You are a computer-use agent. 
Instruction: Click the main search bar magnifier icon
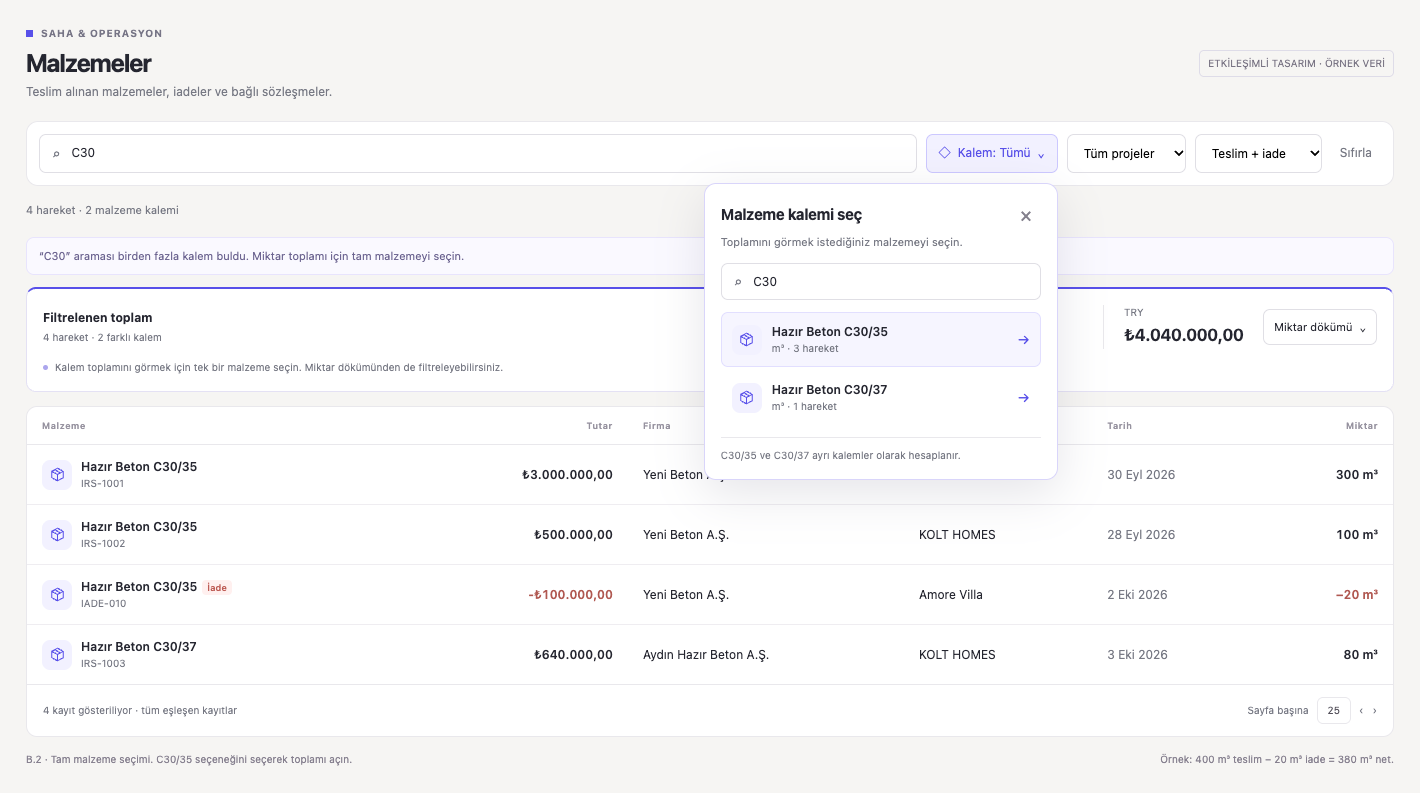56,154
